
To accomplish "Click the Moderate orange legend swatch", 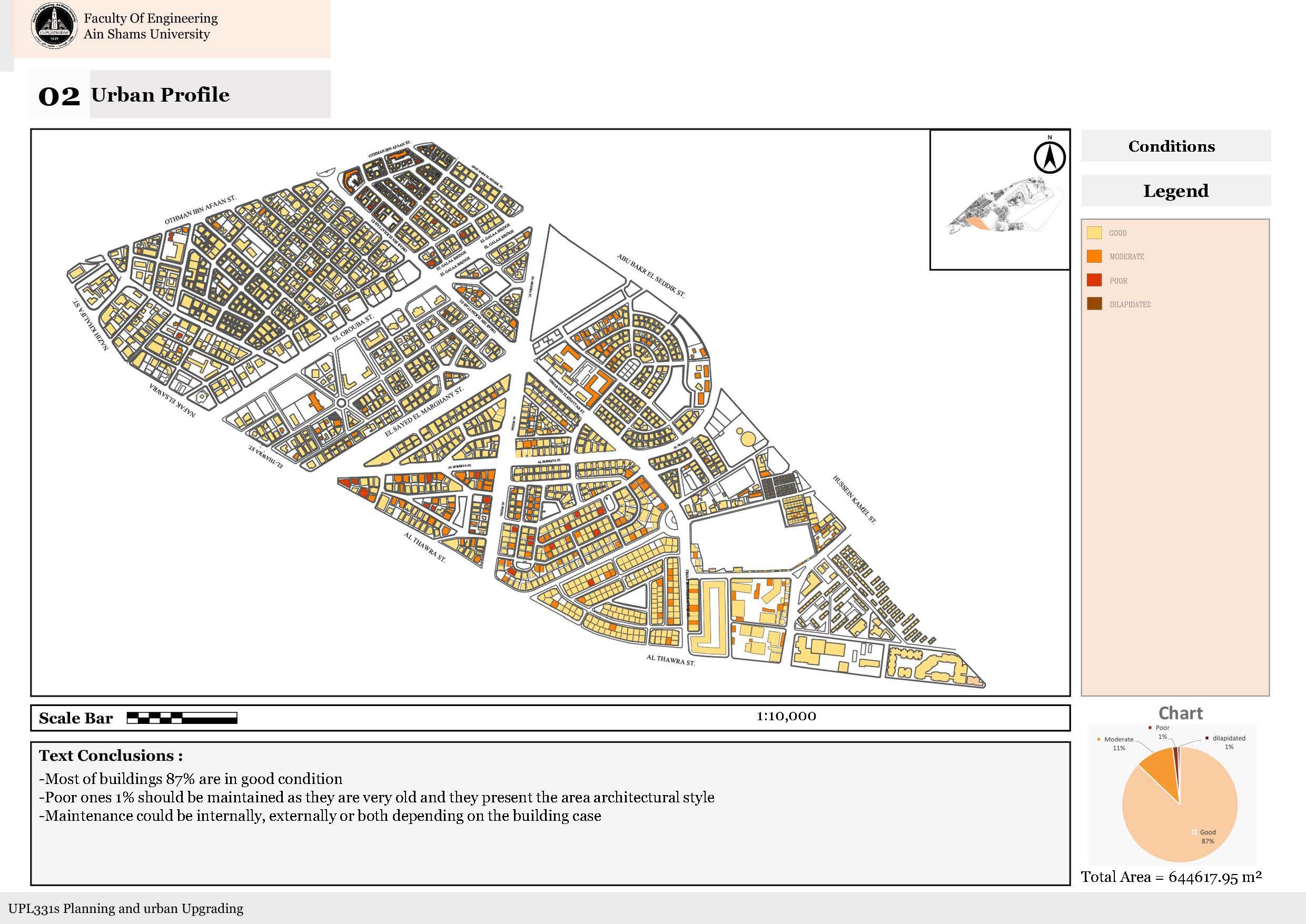I will click(x=1094, y=256).
